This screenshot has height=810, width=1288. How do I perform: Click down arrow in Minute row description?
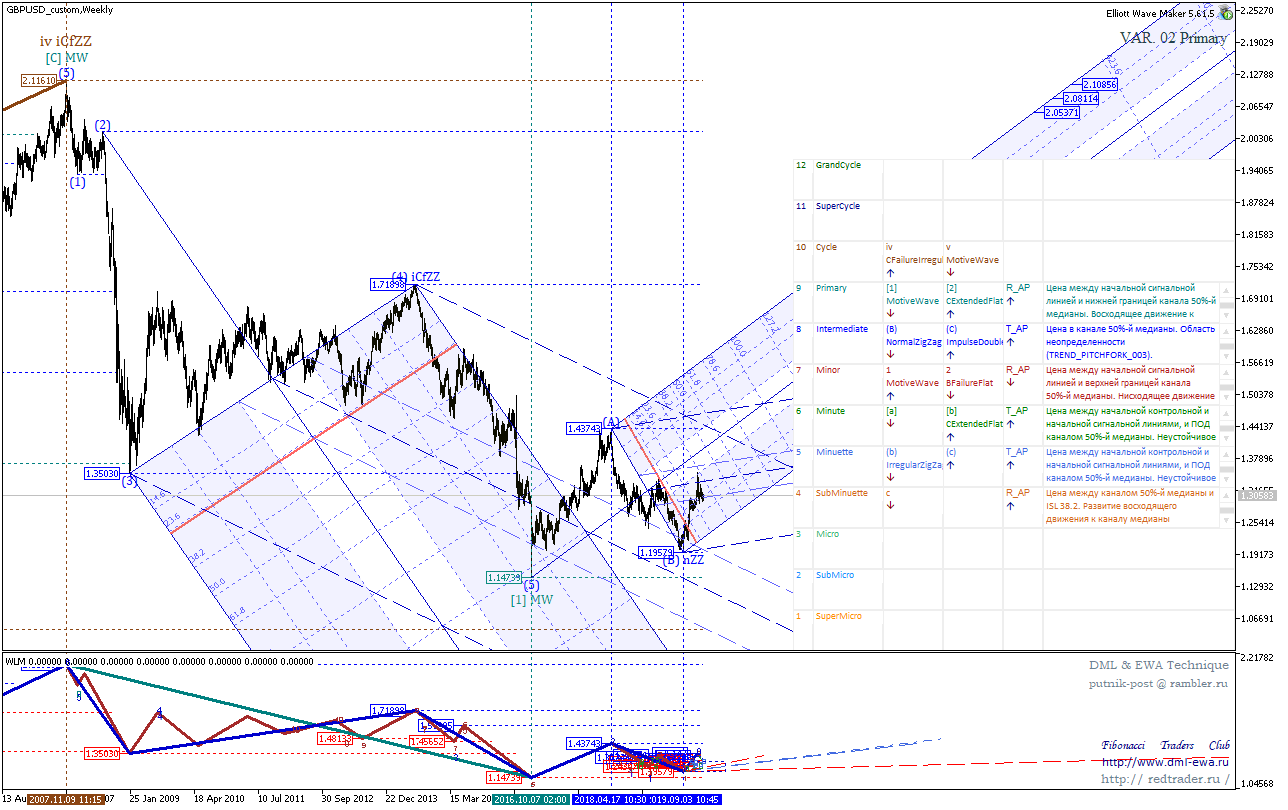1225,437
